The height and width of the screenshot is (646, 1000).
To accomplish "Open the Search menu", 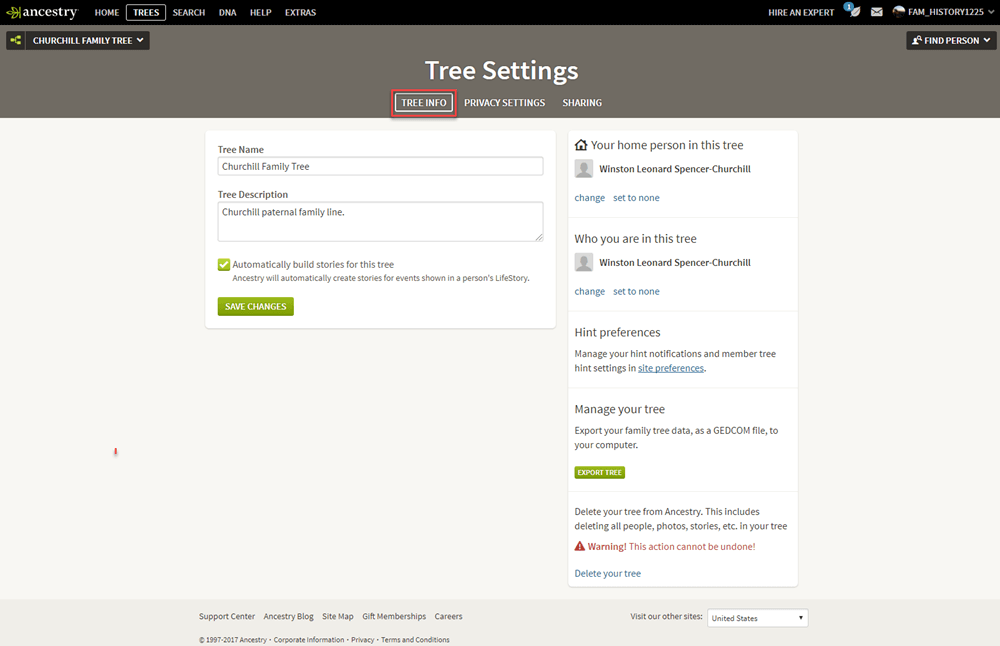I will pos(189,12).
